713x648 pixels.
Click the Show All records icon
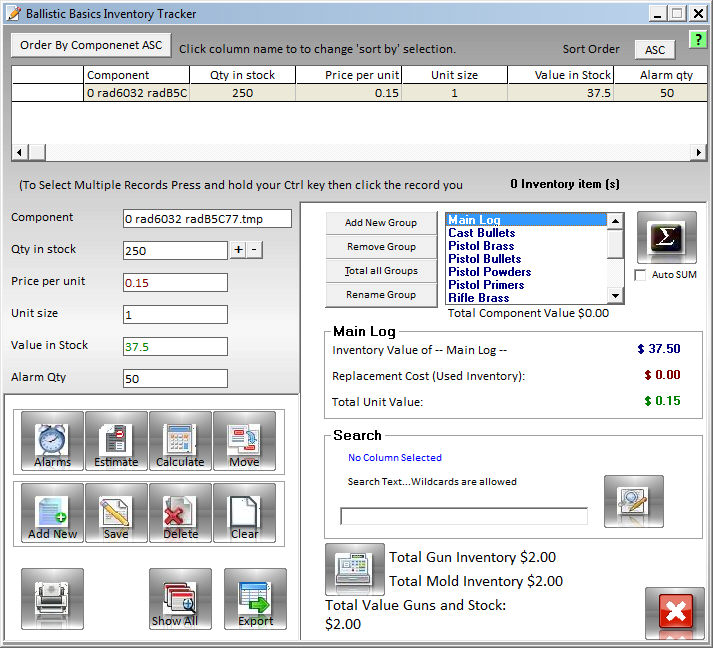pyautogui.click(x=180, y=599)
